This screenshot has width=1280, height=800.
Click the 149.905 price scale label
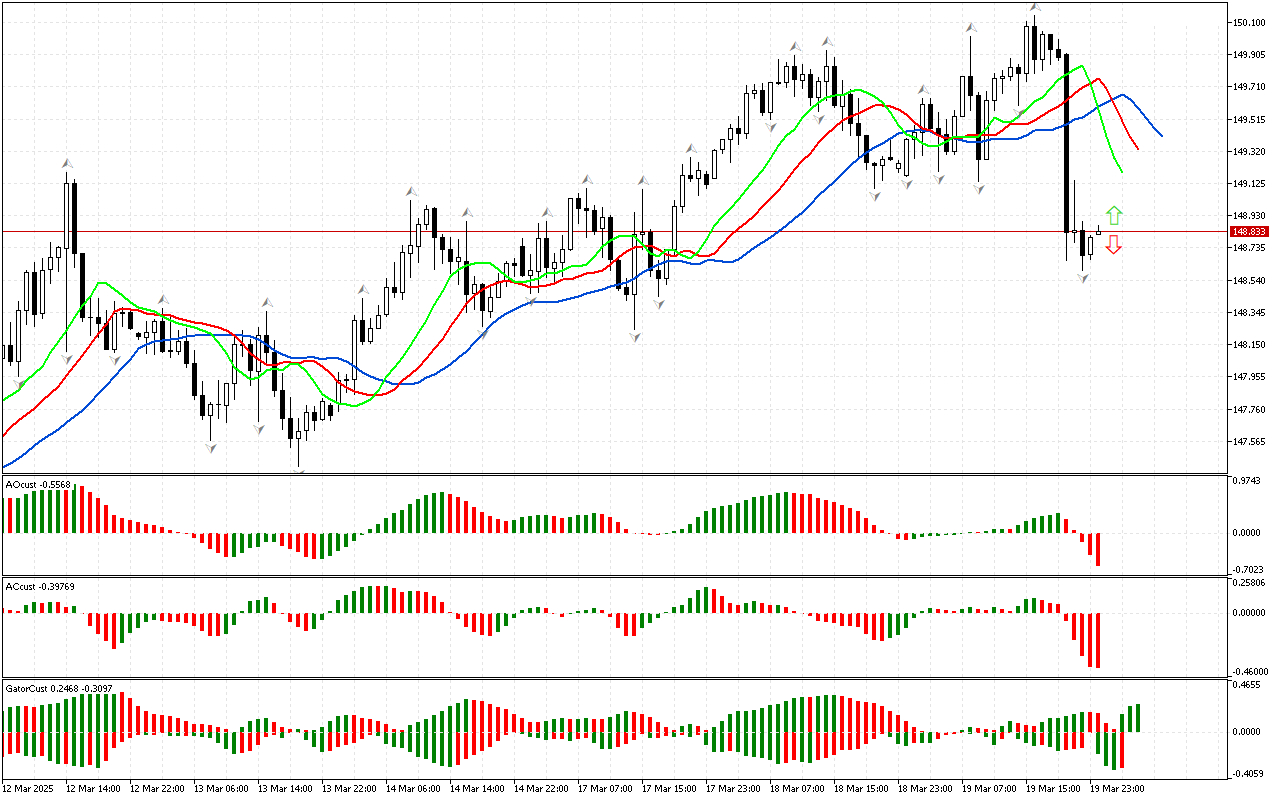[x=1248, y=55]
